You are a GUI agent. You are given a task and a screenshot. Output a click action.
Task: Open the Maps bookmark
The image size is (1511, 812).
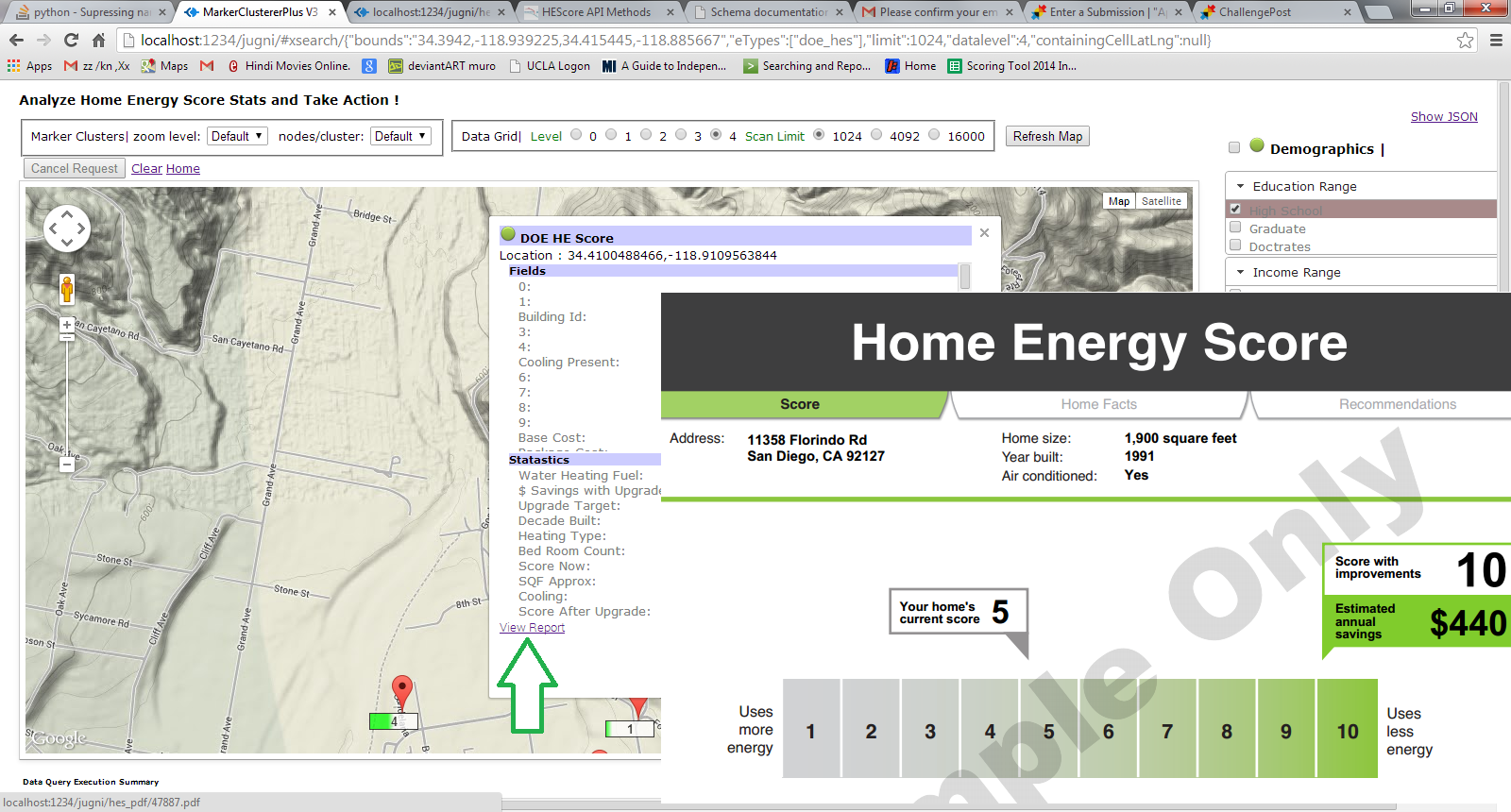pos(164,66)
